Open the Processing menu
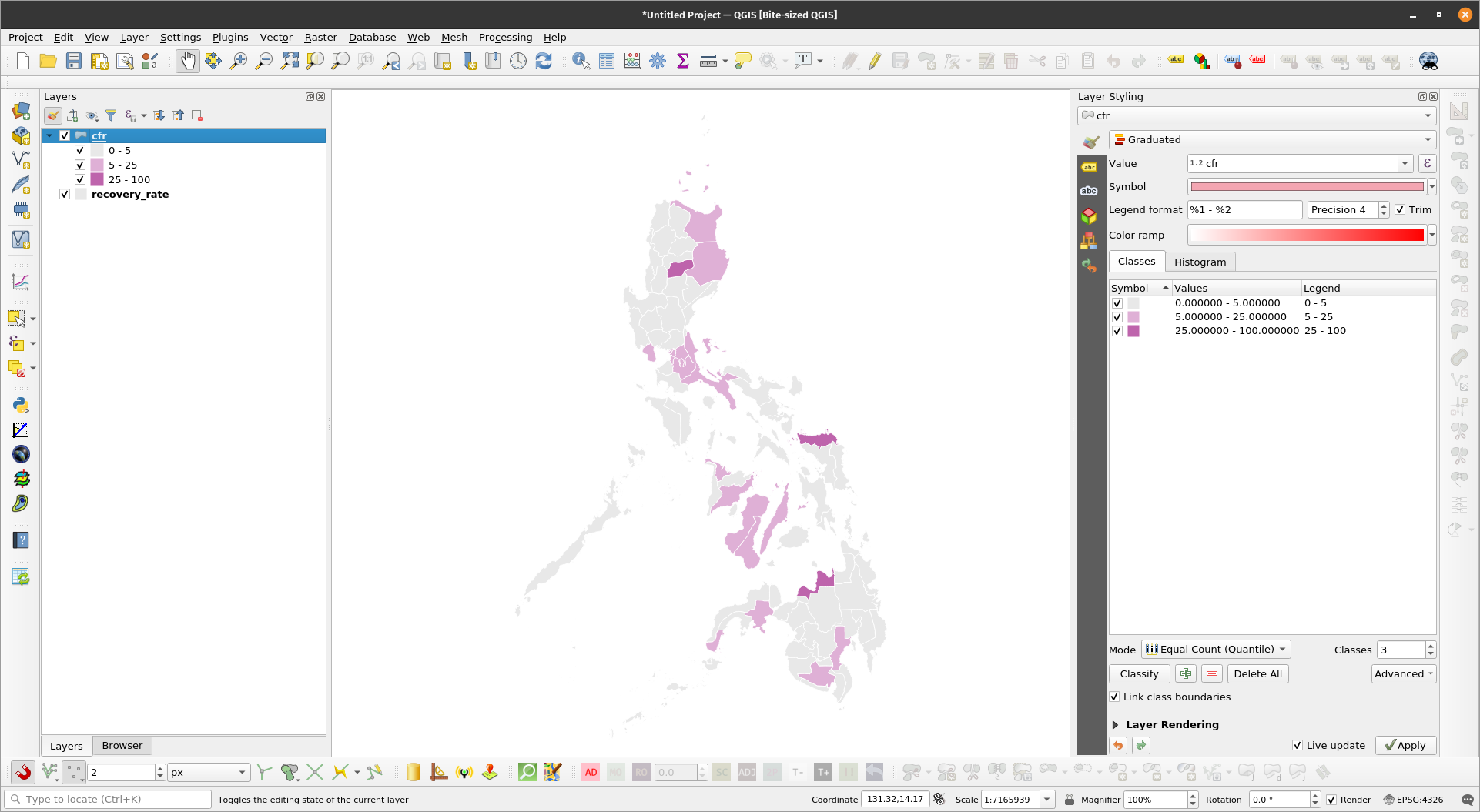The height and width of the screenshot is (812, 1480). click(x=505, y=37)
